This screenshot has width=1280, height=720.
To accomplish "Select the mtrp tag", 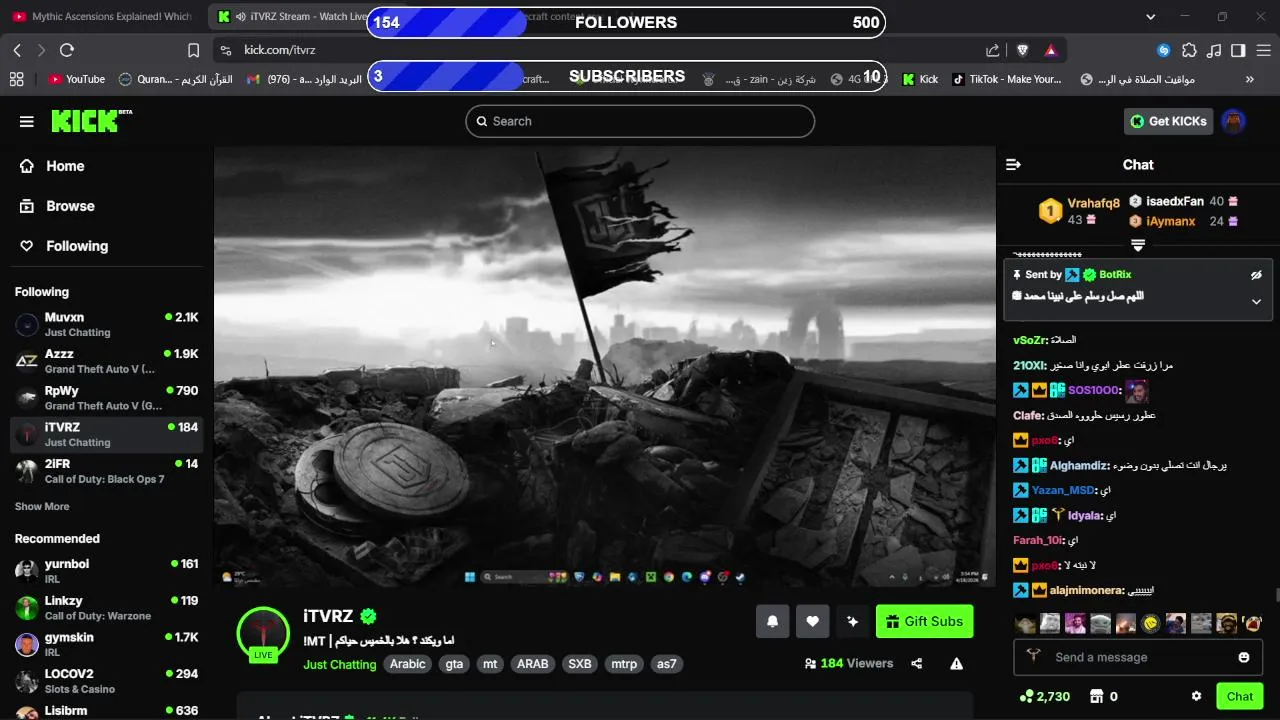I will click(x=624, y=664).
